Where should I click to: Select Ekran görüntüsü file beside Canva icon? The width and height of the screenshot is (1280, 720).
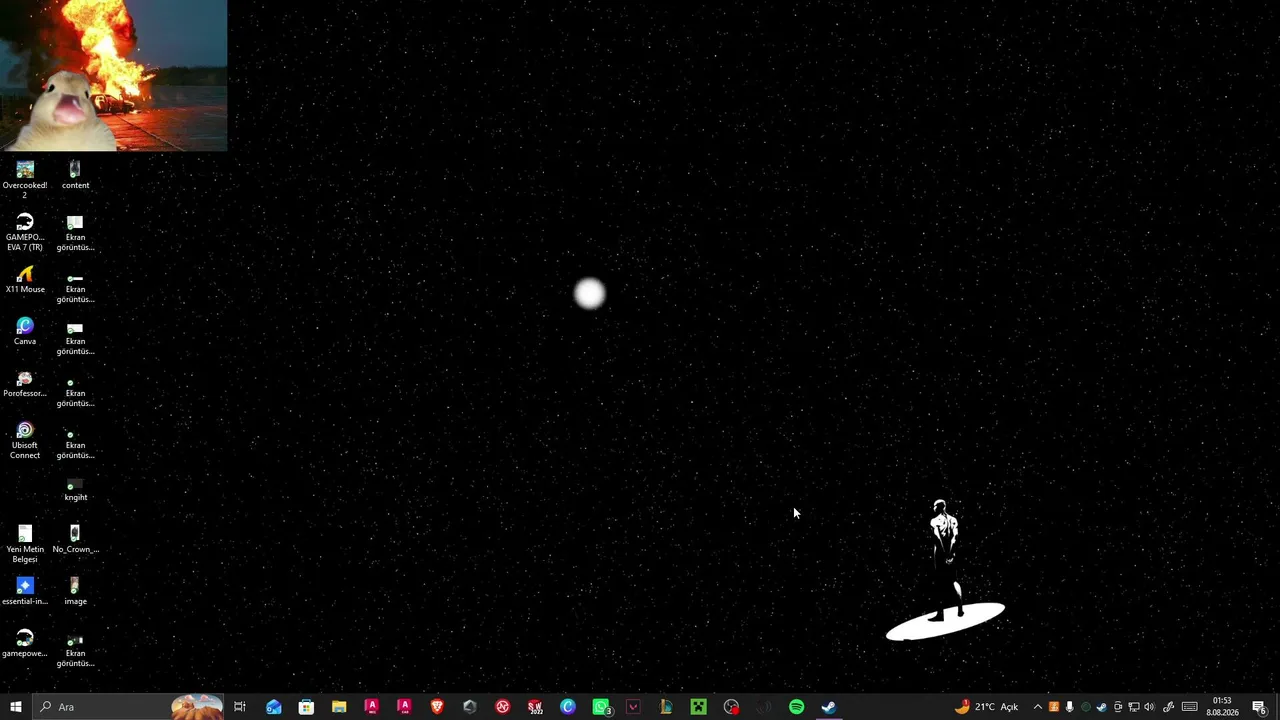point(75,336)
